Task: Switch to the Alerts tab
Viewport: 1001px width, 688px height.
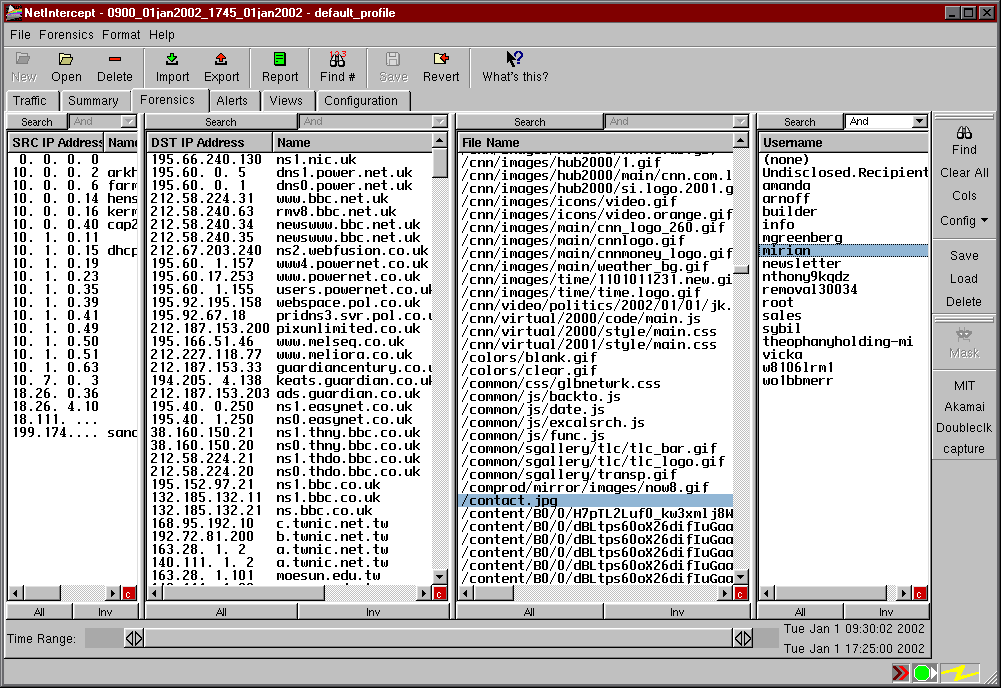Action: [x=232, y=101]
